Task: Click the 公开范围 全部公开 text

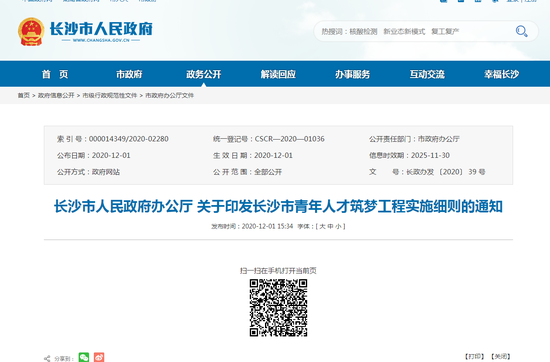Action: tap(247, 172)
